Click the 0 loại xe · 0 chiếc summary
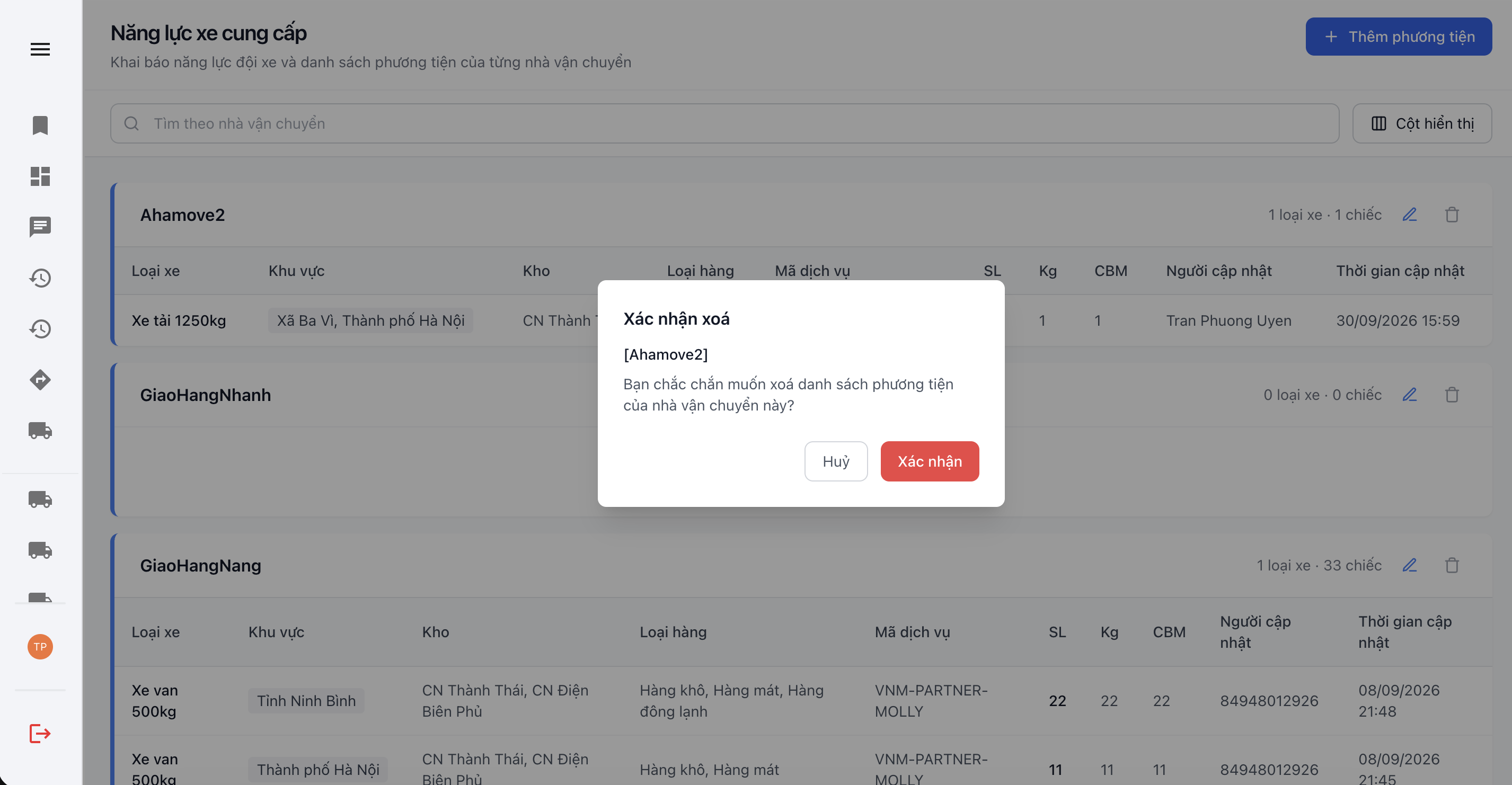The width and height of the screenshot is (1512, 785). coord(1322,395)
